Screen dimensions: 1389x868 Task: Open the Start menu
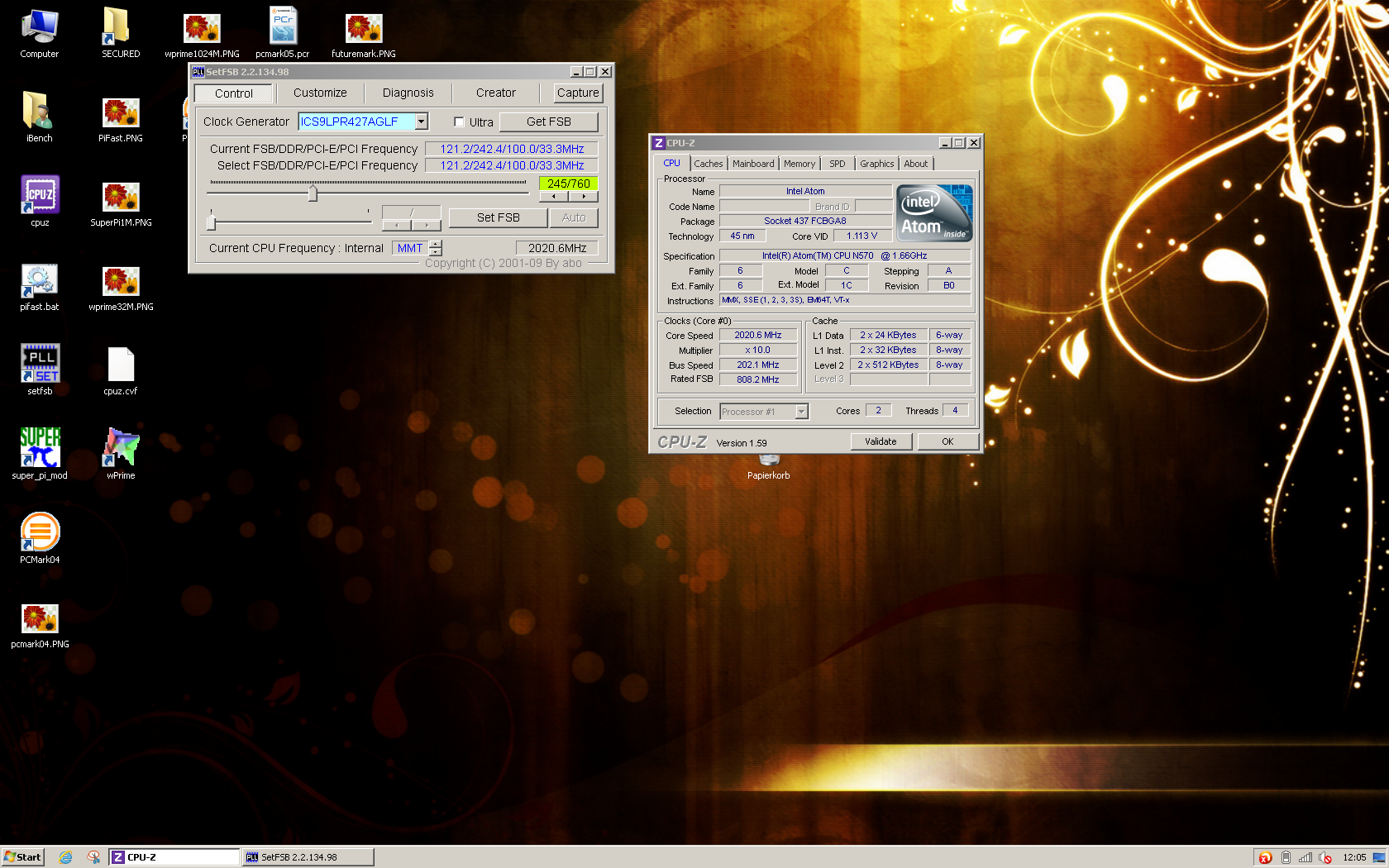point(22,857)
